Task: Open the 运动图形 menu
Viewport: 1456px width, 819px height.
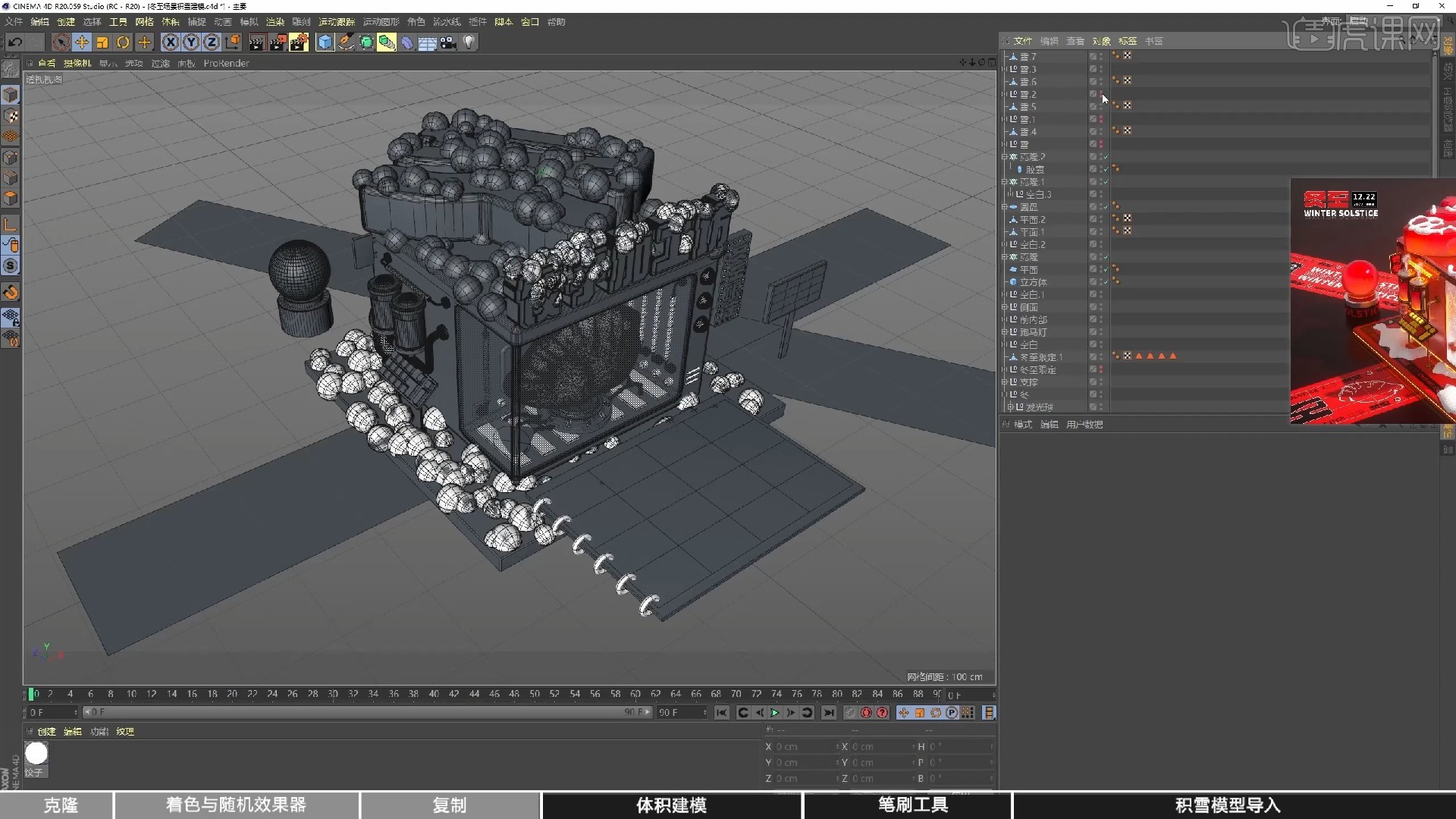Action: click(381, 22)
